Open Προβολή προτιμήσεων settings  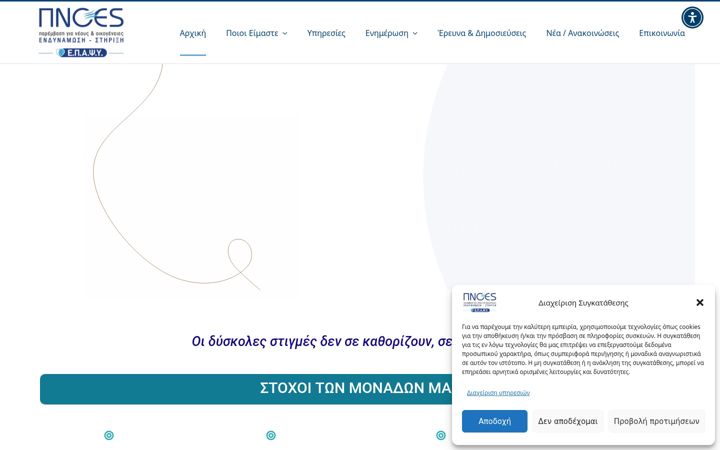[x=657, y=421]
